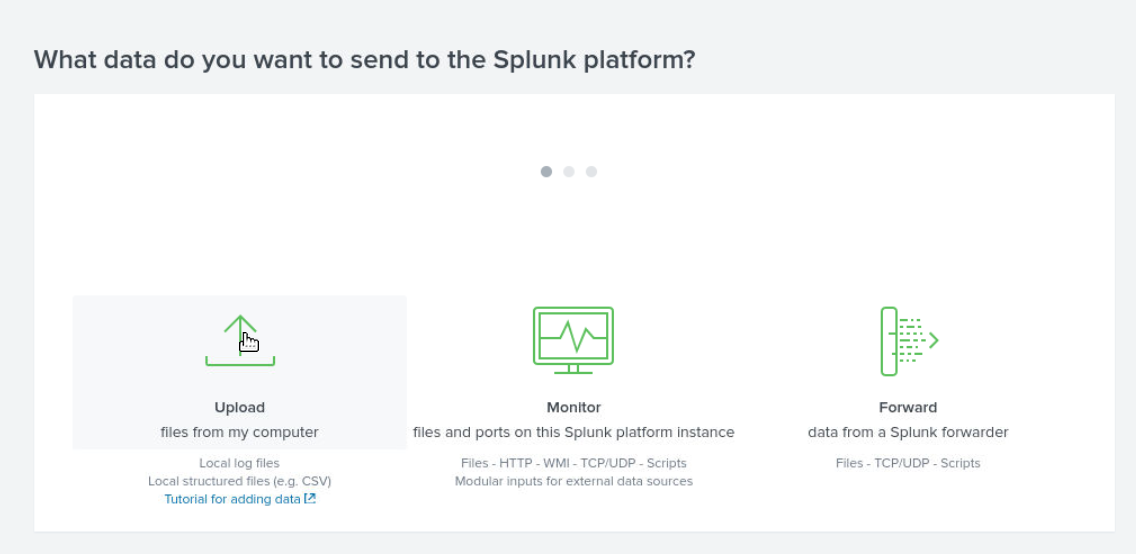Viewport: 1136px width, 554px height.
Task: Click "Files - HTTP - WMI - TCP/UDP - Scripts" line
Action: point(574,463)
